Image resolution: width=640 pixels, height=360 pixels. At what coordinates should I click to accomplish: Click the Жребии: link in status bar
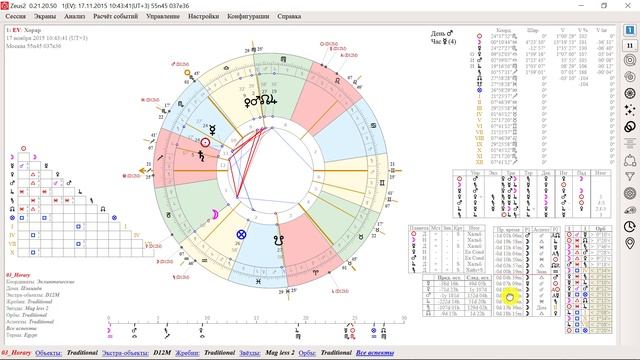pyautogui.click(x=187, y=353)
